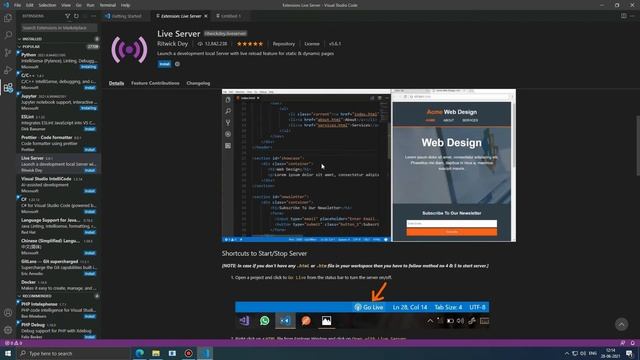Viewport: 640px width, 360px height.
Task: Click the filter extensions icon
Action: (68, 16)
